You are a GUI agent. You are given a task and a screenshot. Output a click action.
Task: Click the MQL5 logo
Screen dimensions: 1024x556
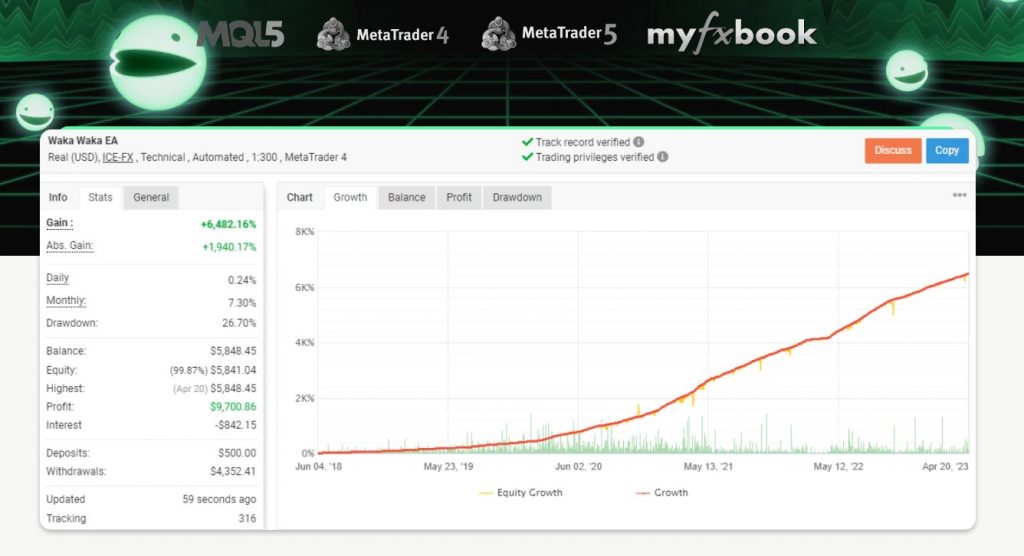point(241,34)
